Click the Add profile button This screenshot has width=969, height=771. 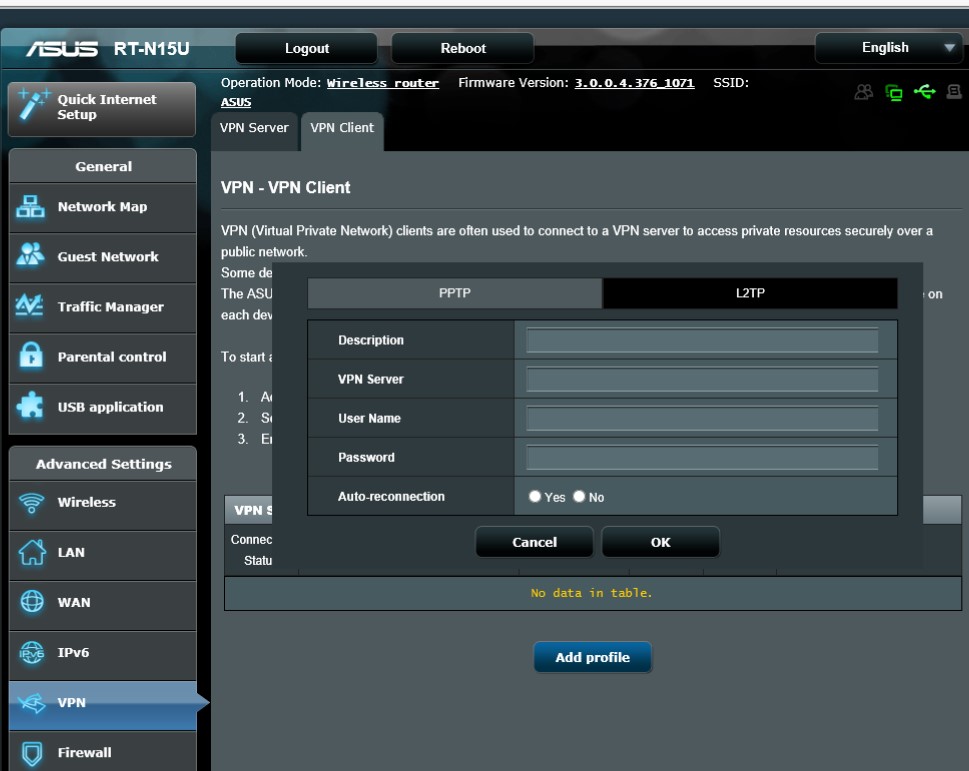click(x=592, y=657)
